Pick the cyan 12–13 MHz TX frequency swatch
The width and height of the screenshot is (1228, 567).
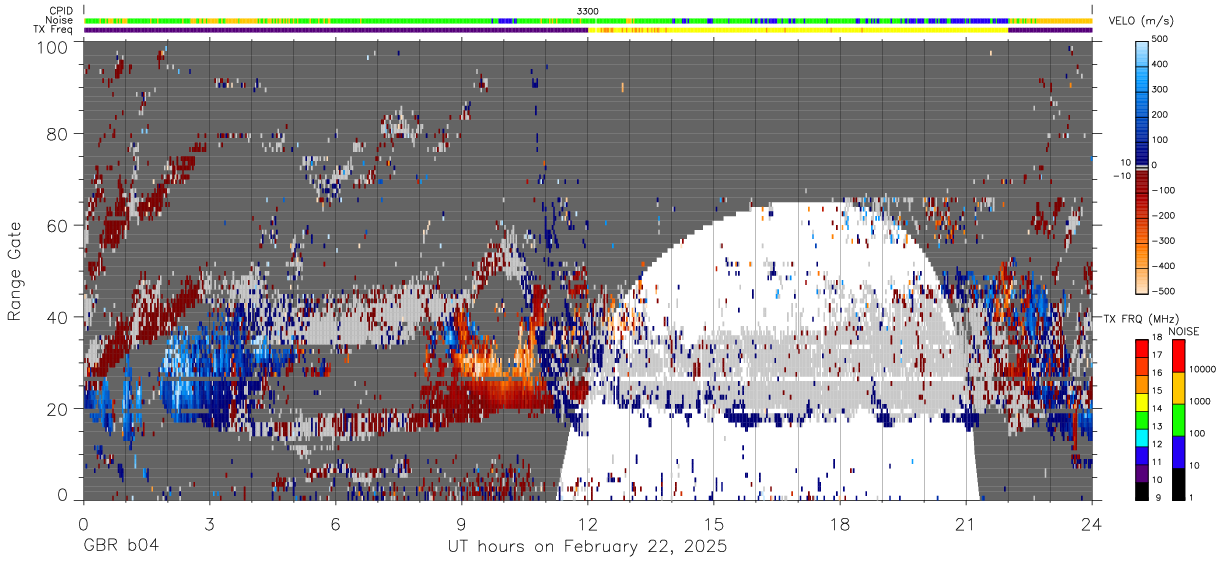pyautogui.click(x=1141, y=437)
